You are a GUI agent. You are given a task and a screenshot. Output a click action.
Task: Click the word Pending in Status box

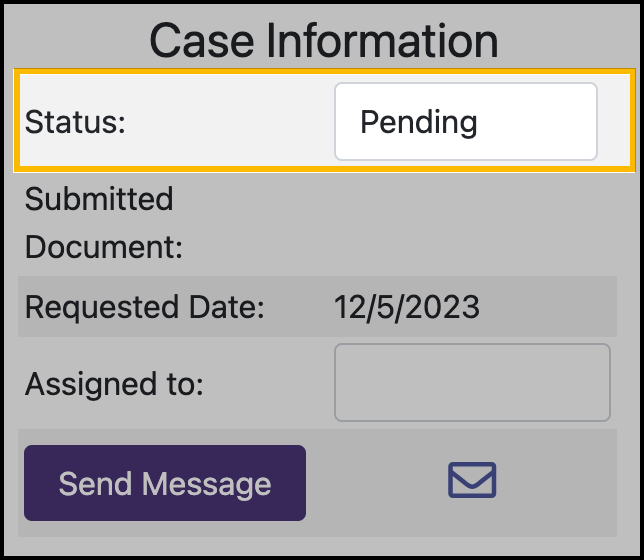418,122
